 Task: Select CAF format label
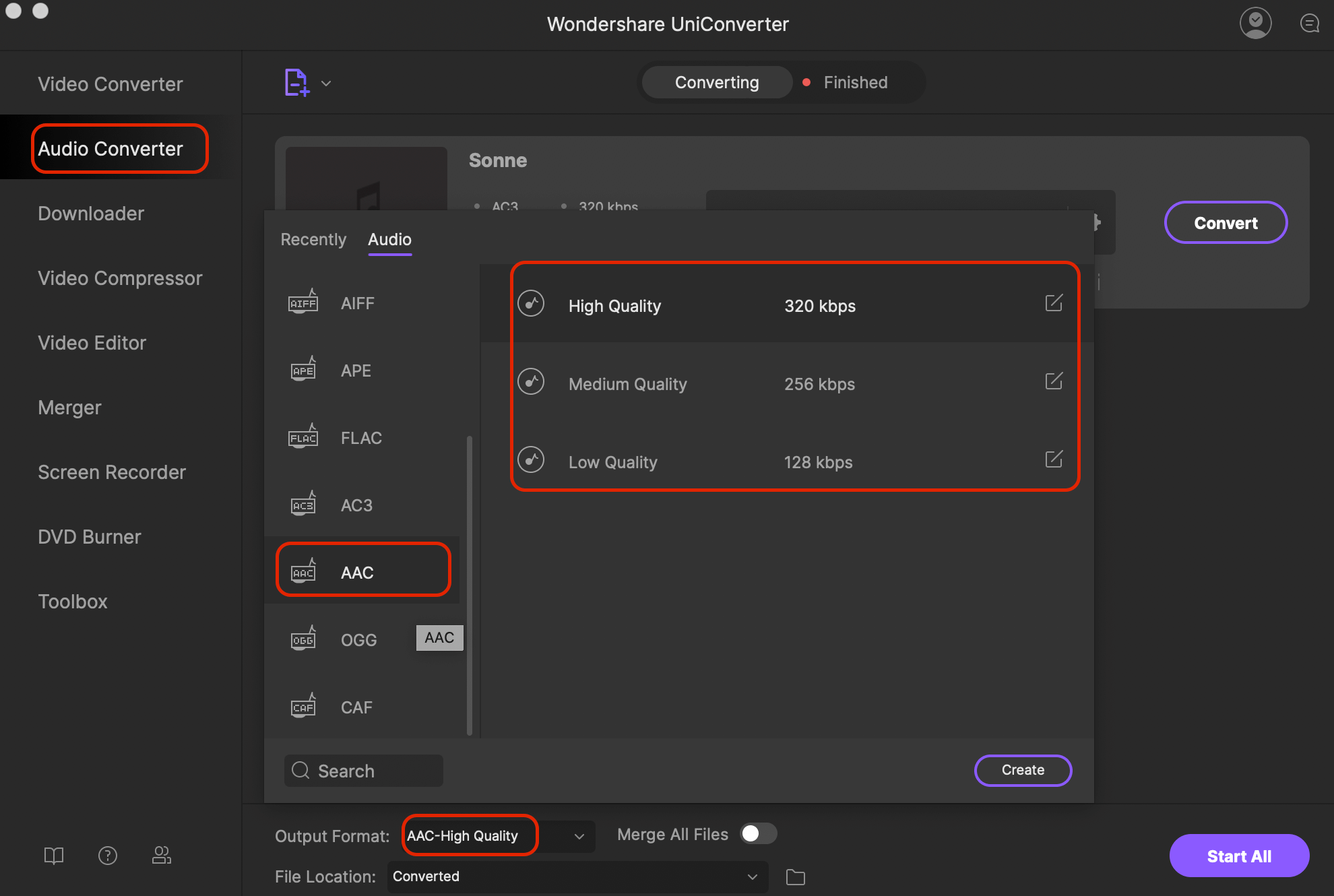(356, 707)
